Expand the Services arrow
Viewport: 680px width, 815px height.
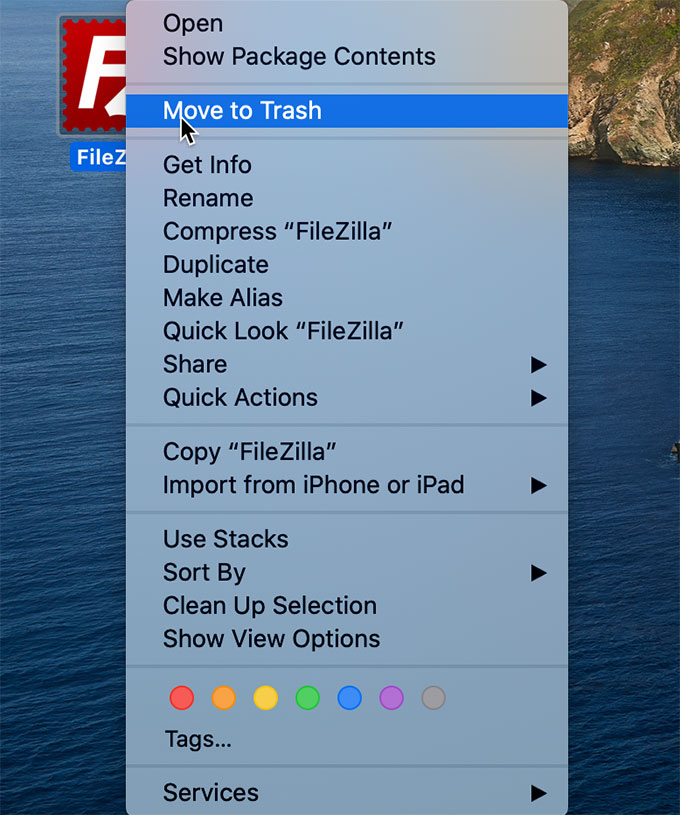tap(539, 793)
